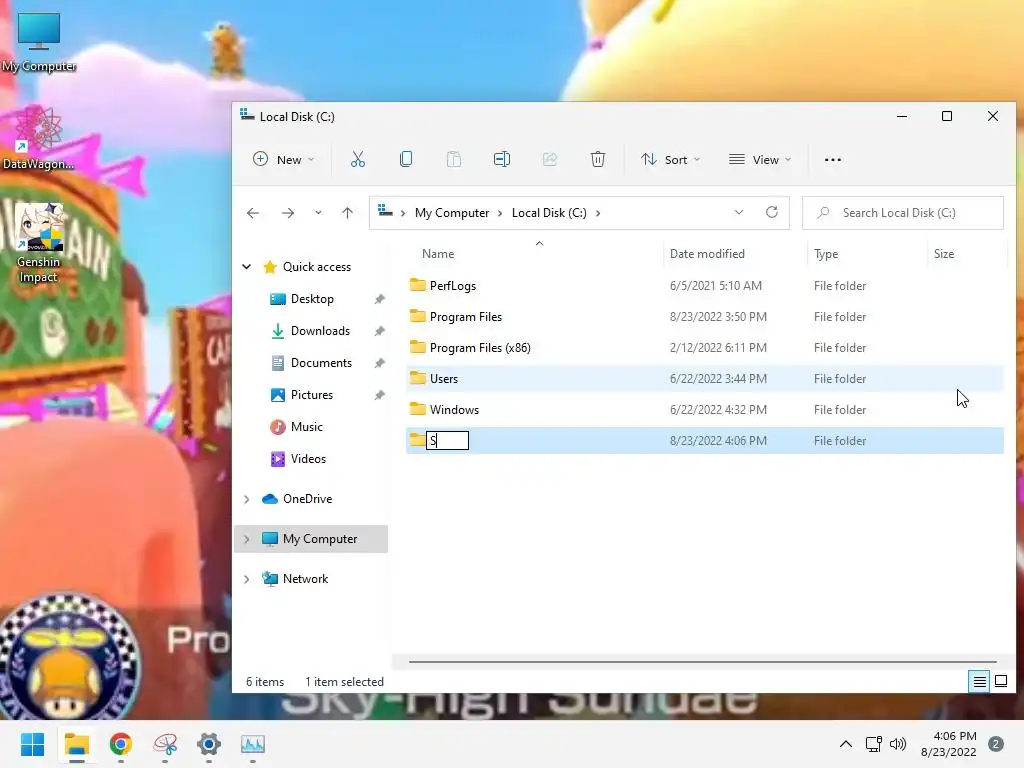Open DataWagon desktop shortcut

click(x=39, y=138)
